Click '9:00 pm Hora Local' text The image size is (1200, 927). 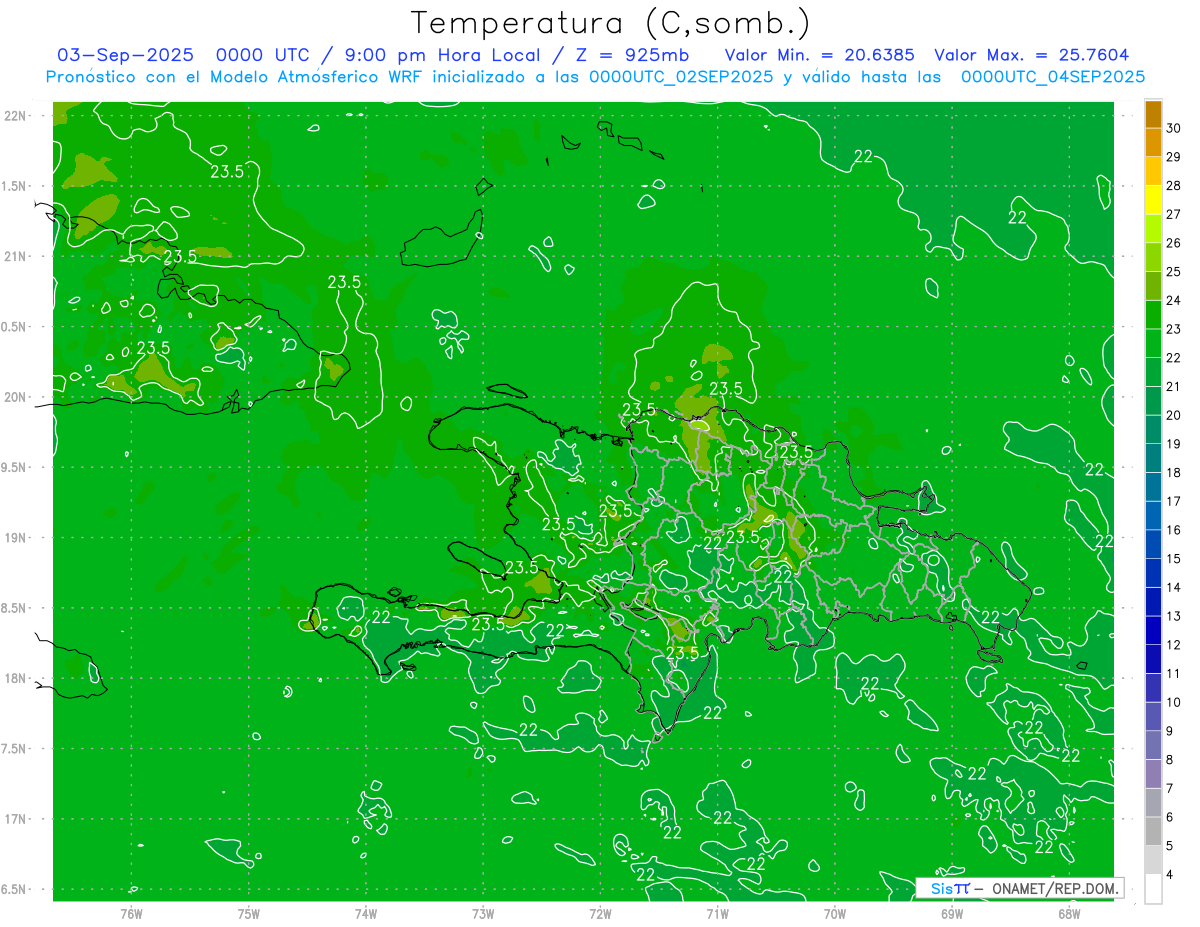pos(440,55)
